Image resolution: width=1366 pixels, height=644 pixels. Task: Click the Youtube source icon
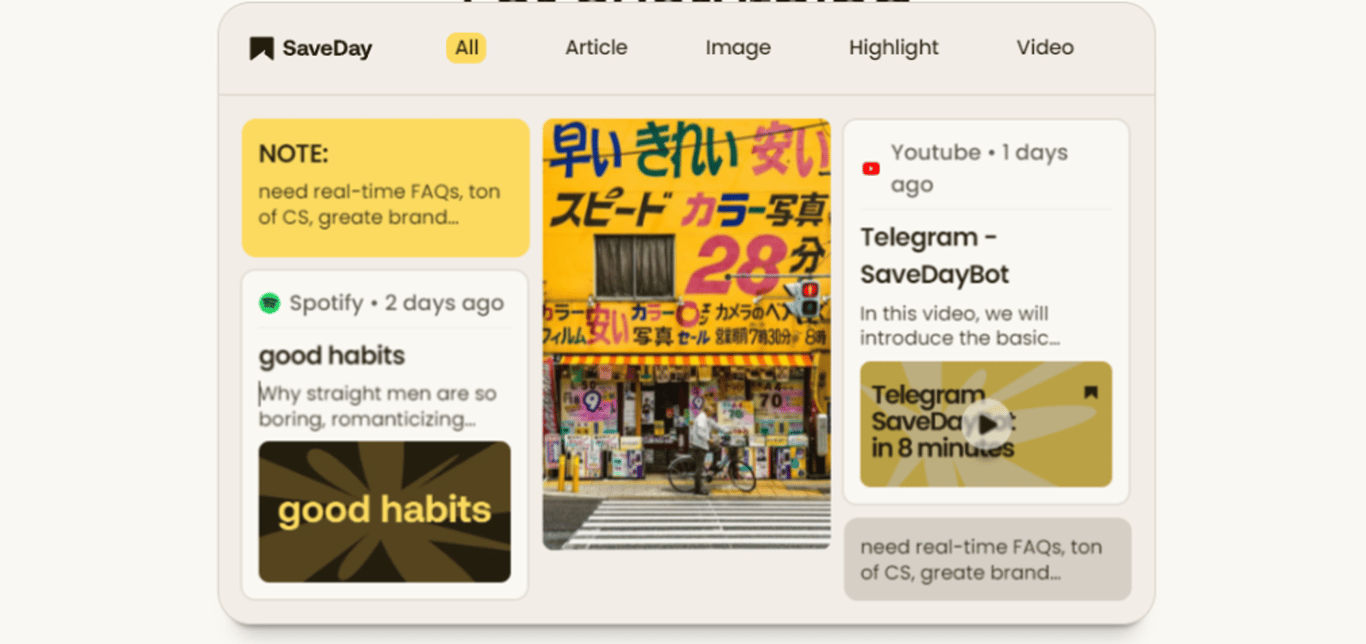click(x=871, y=169)
